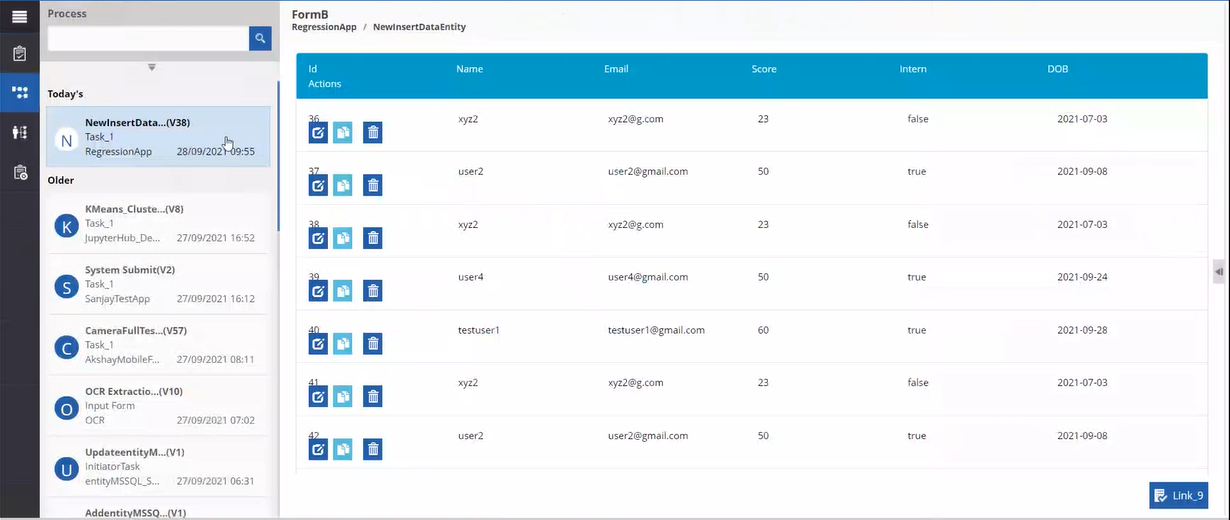This screenshot has height=520, width=1230.
Task: Select the score 60 cell
Action: [x=763, y=330]
